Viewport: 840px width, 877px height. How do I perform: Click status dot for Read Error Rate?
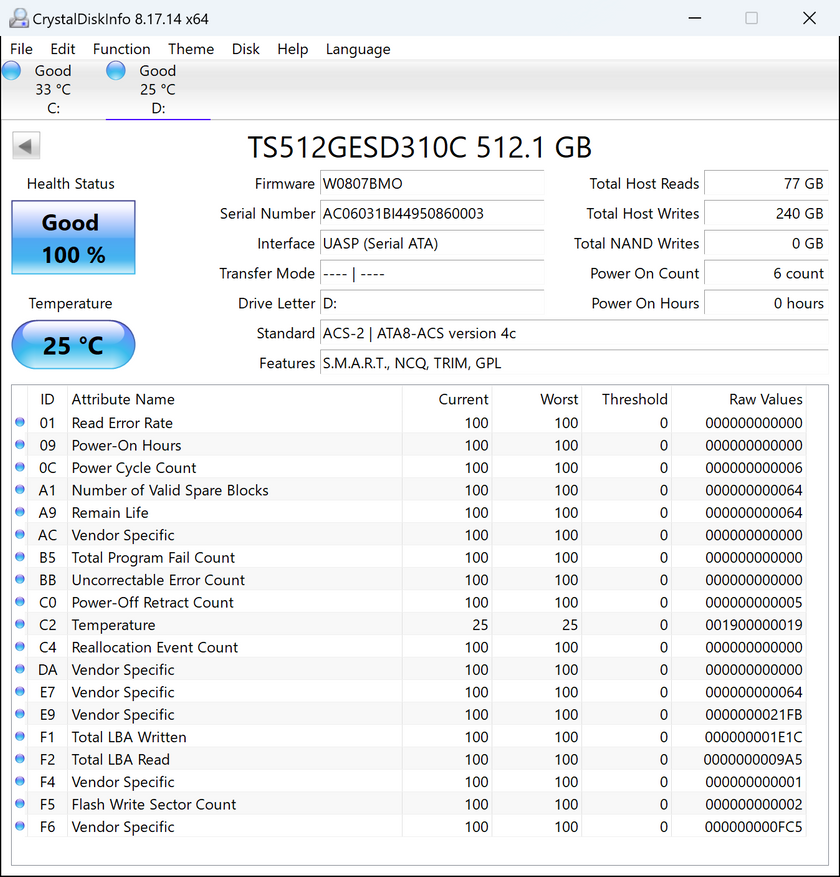20,423
